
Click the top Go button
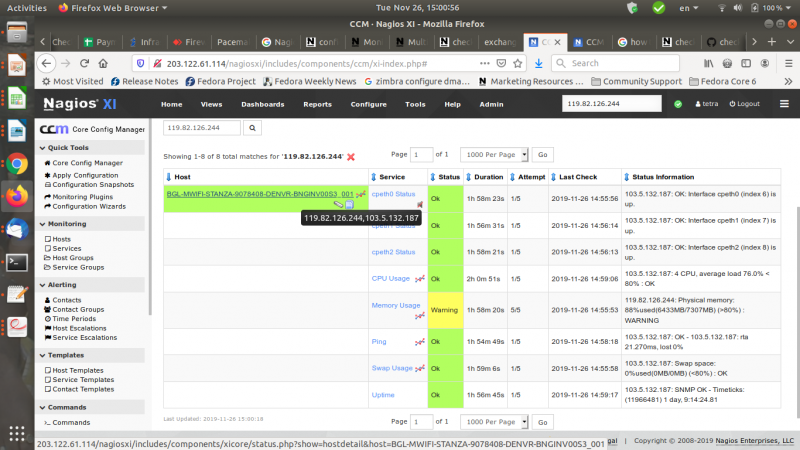[x=542, y=155]
